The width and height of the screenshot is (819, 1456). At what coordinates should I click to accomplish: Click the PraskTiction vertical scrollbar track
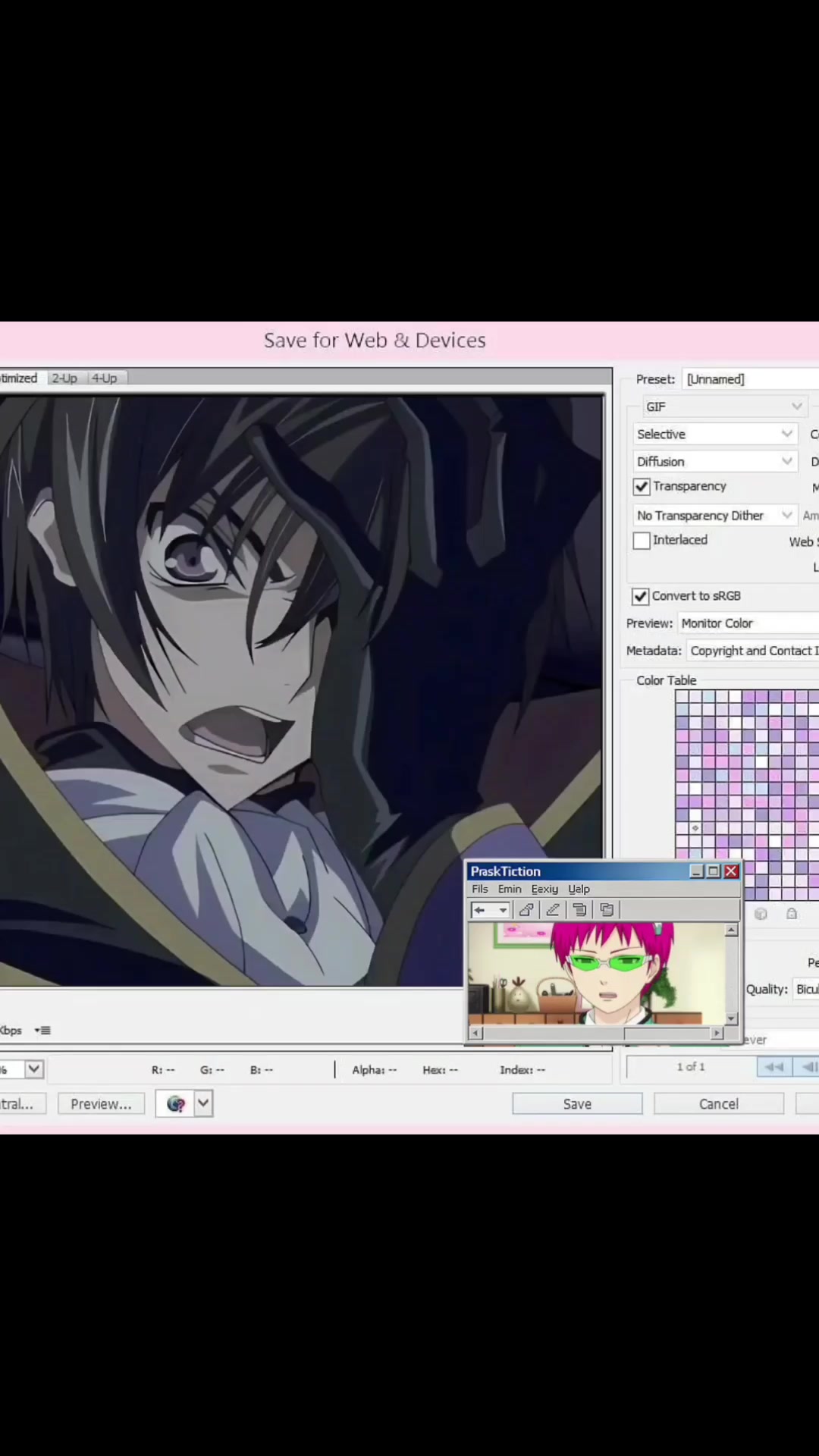tap(732, 974)
